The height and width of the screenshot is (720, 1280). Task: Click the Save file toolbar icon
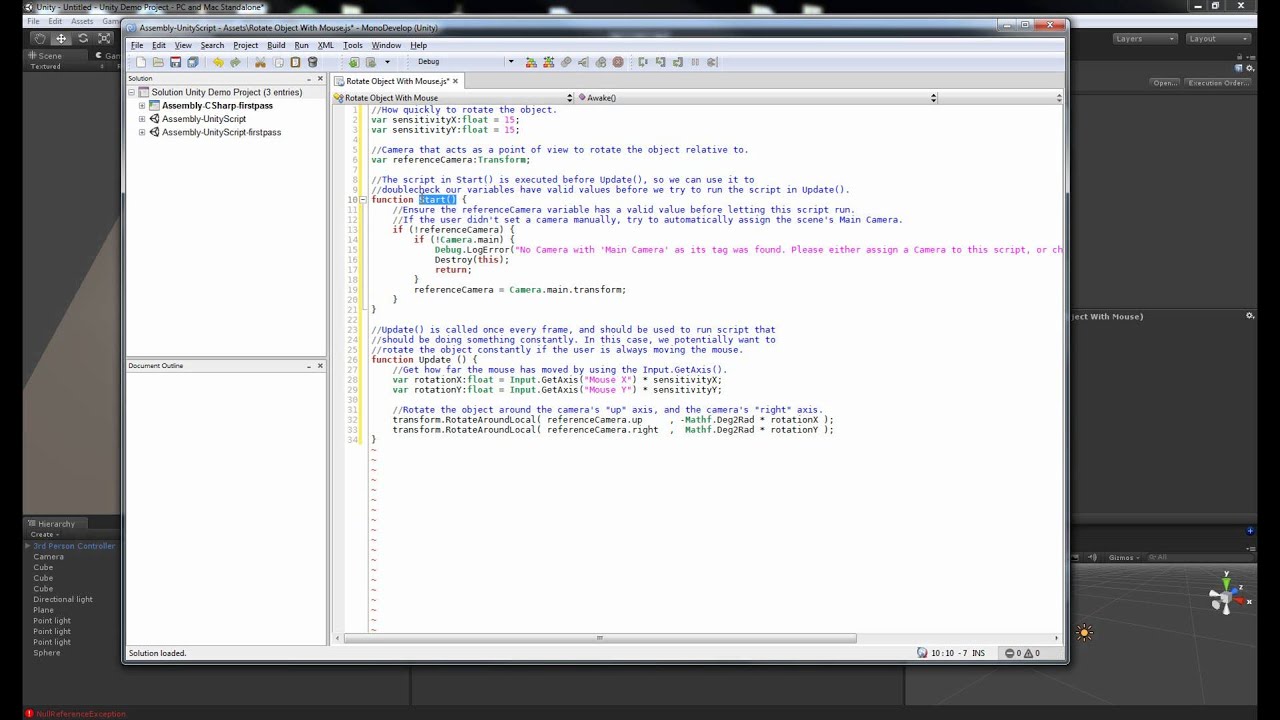pos(175,62)
